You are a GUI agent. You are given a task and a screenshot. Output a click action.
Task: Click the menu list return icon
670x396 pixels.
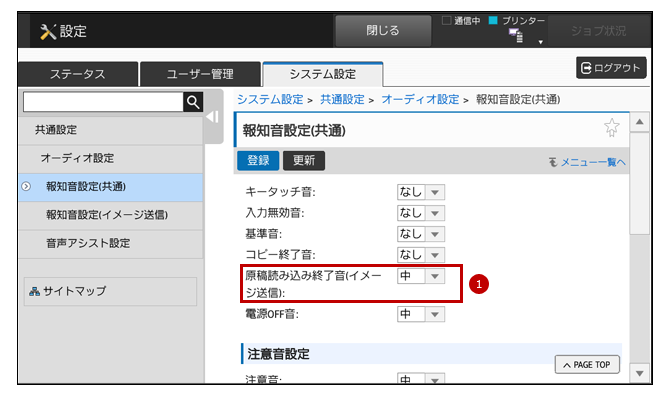coord(553,162)
